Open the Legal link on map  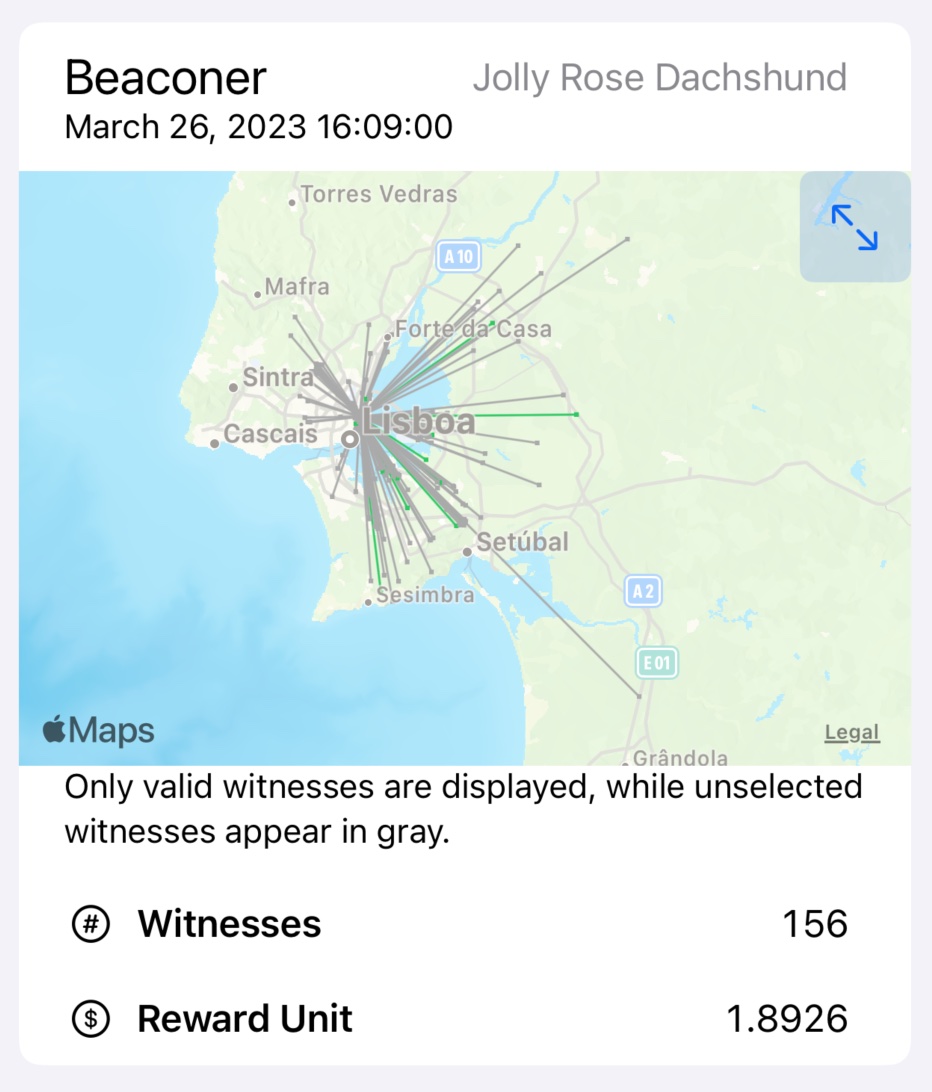[x=852, y=732]
